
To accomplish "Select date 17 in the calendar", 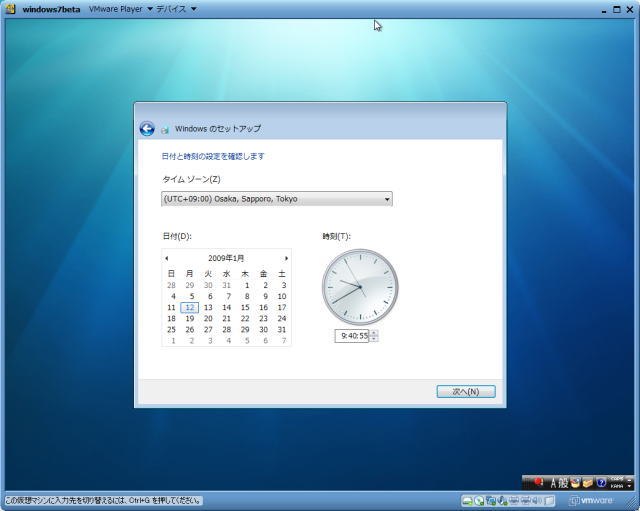I will [282, 307].
